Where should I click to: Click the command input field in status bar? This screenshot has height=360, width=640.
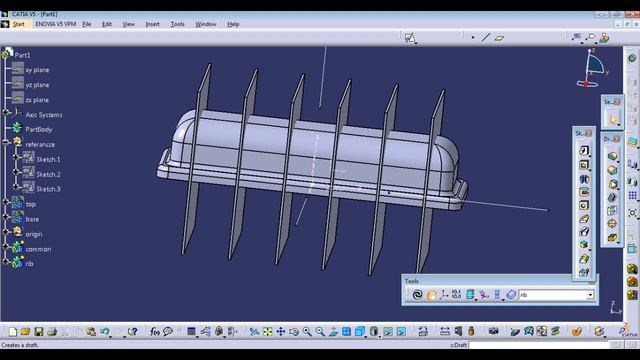tap(539, 345)
